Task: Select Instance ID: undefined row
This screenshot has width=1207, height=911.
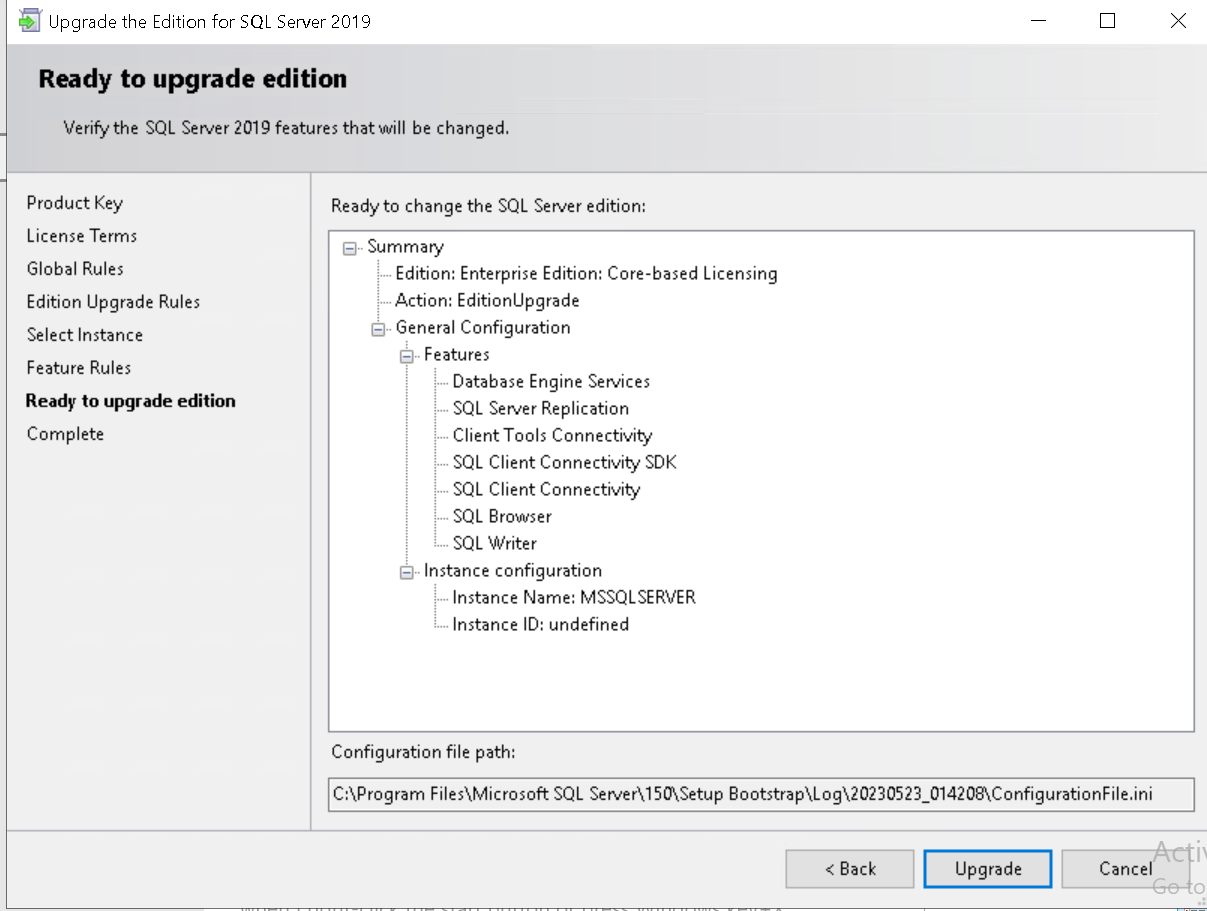Action: [541, 625]
